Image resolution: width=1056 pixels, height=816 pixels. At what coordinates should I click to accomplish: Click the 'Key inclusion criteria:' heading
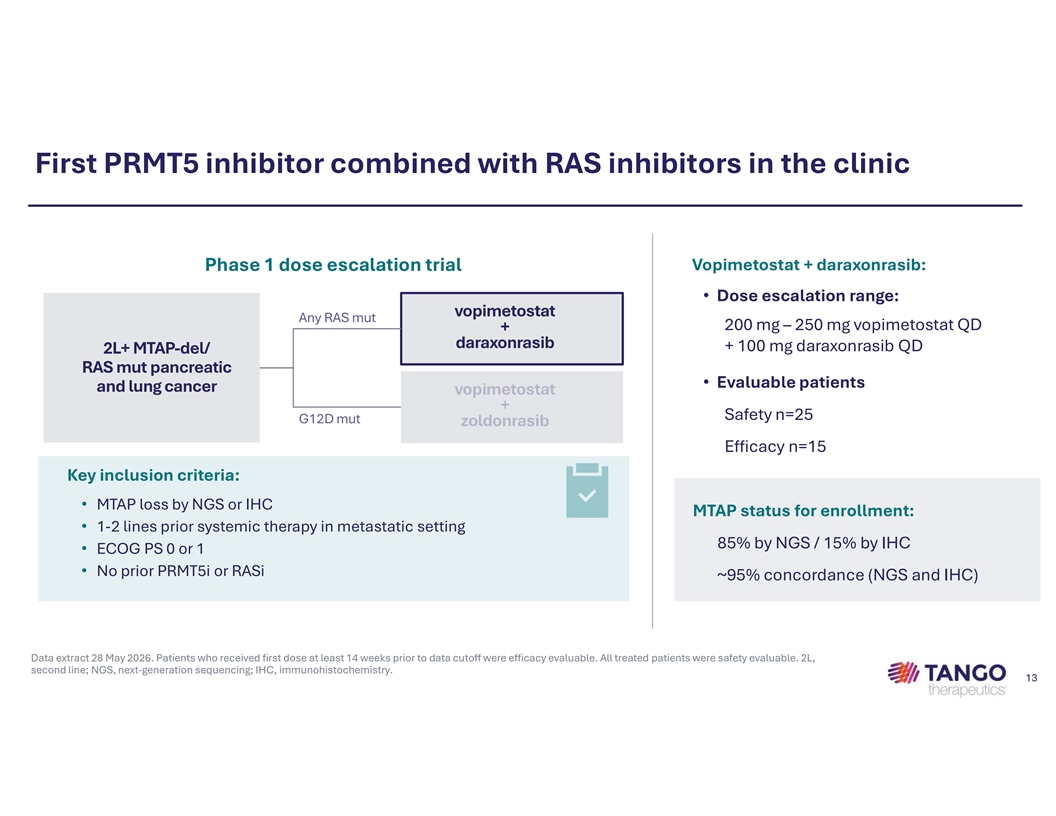pos(154,475)
